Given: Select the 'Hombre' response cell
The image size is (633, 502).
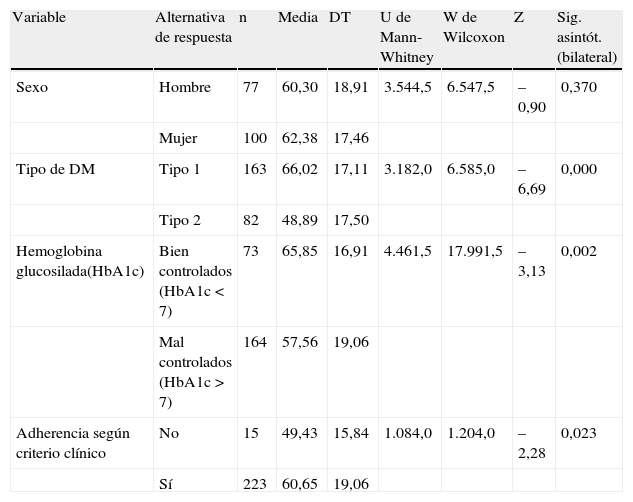Looking at the screenshot, I should (185, 87).
